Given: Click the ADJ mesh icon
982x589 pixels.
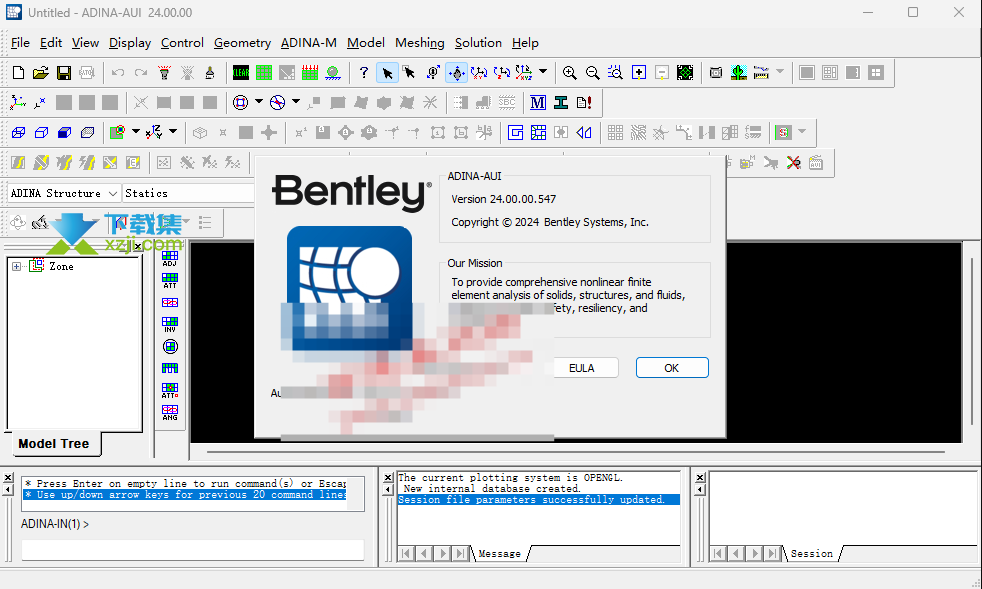Looking at the screenshot, I should [x=170, y=258].
